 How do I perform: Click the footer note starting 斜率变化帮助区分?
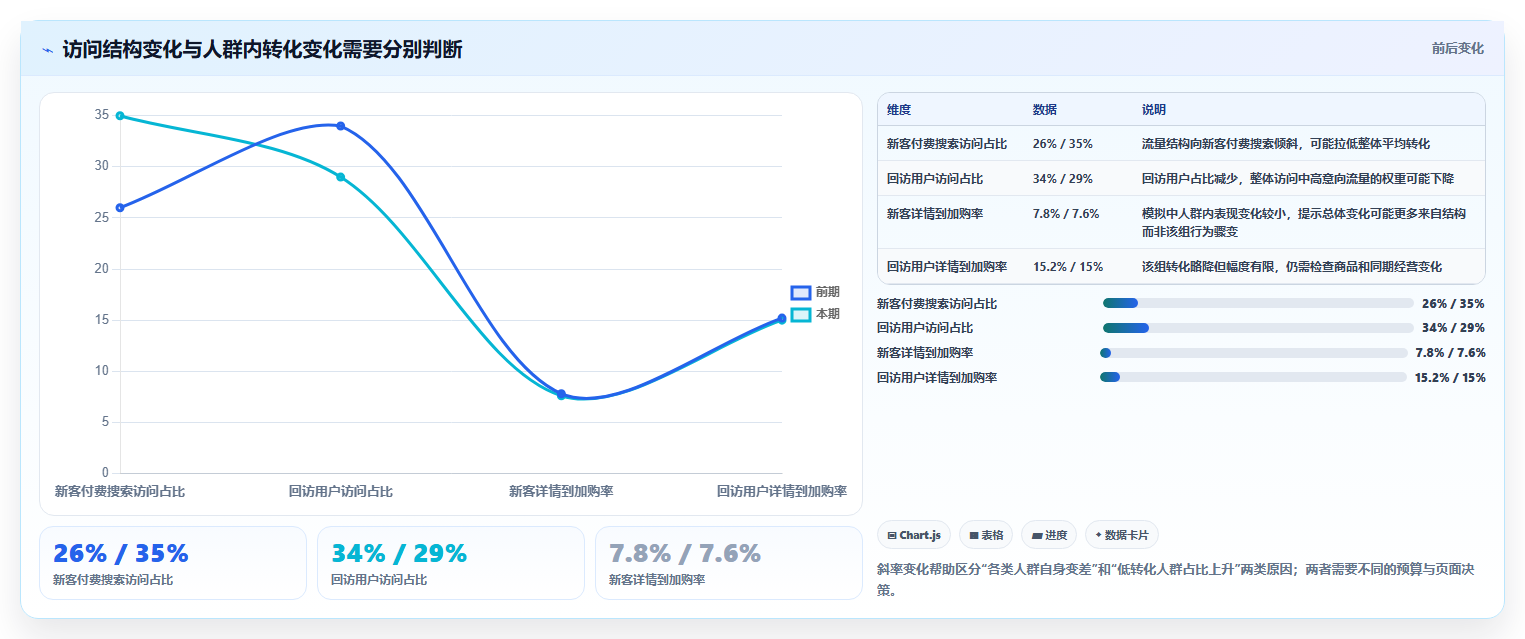[x=1176, y=580]
